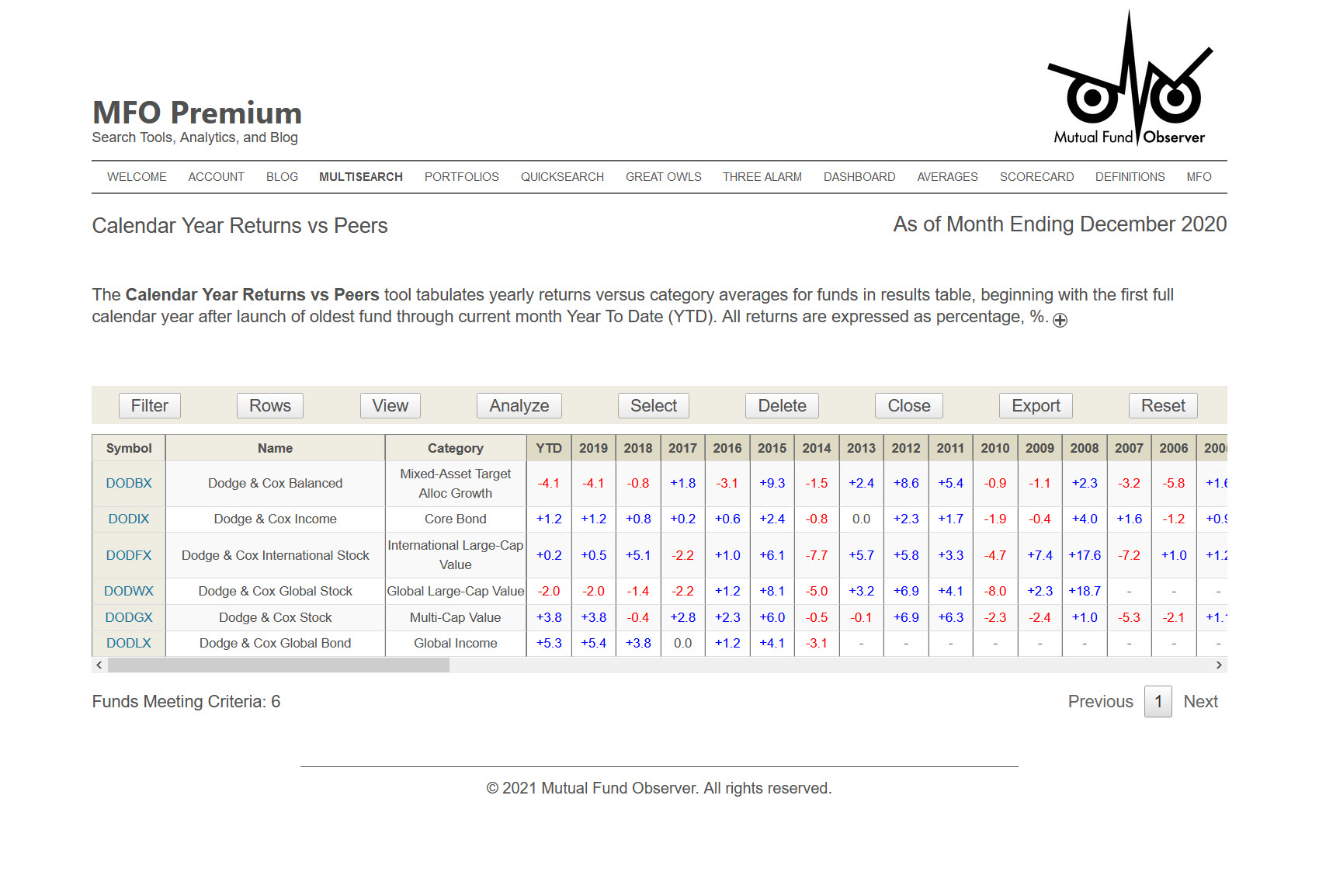The width and height of the screenshot is (1319, 896).
Task: Click the Multi-Cap Value category cell
Action: click(456, 617)
